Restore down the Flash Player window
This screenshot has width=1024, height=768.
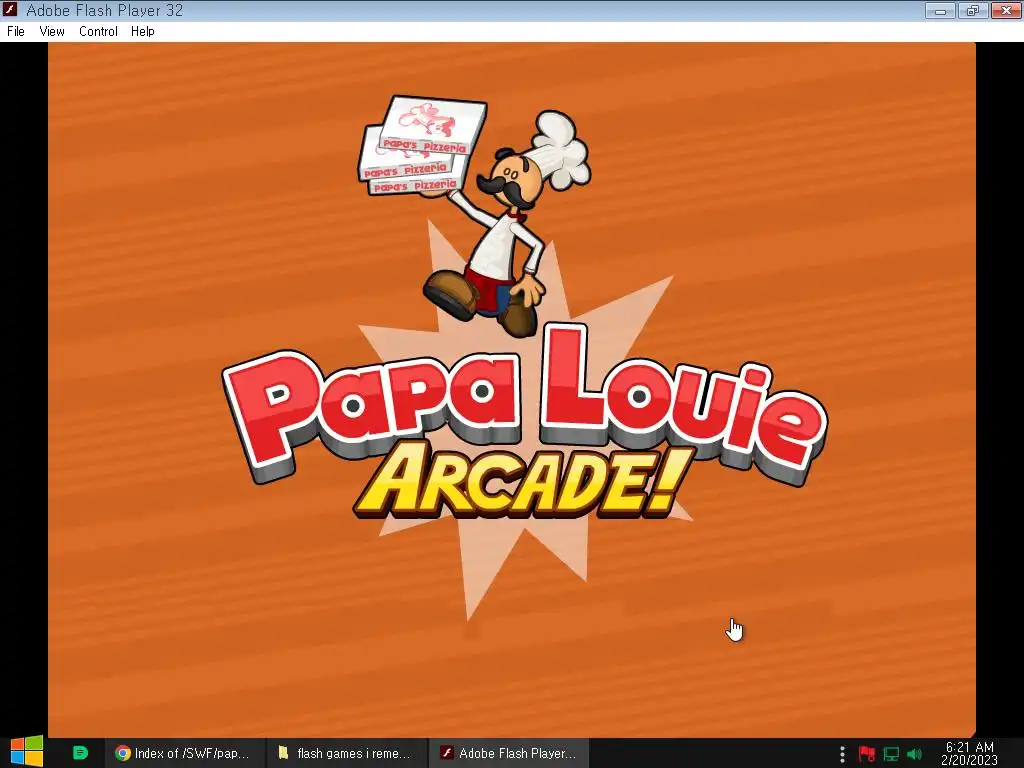click(973, 10)
